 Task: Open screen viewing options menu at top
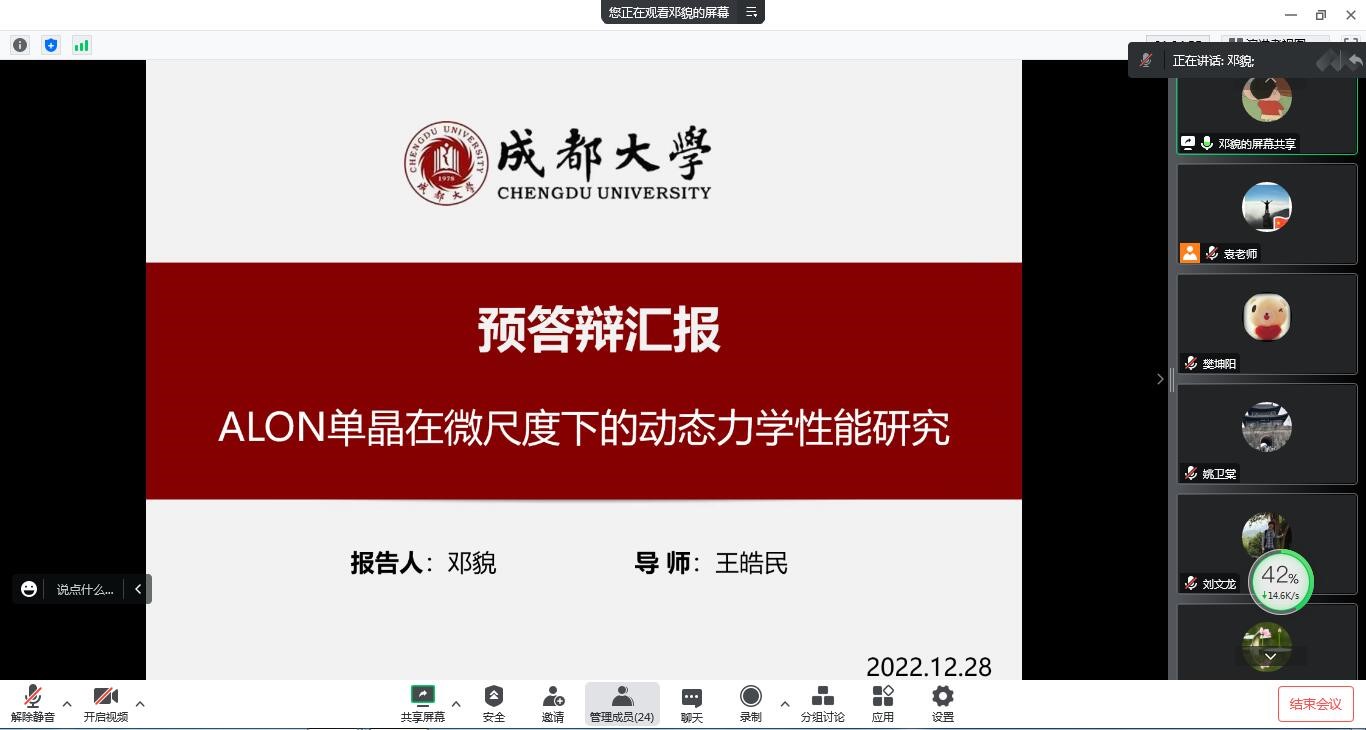click(x=751, y=12)
